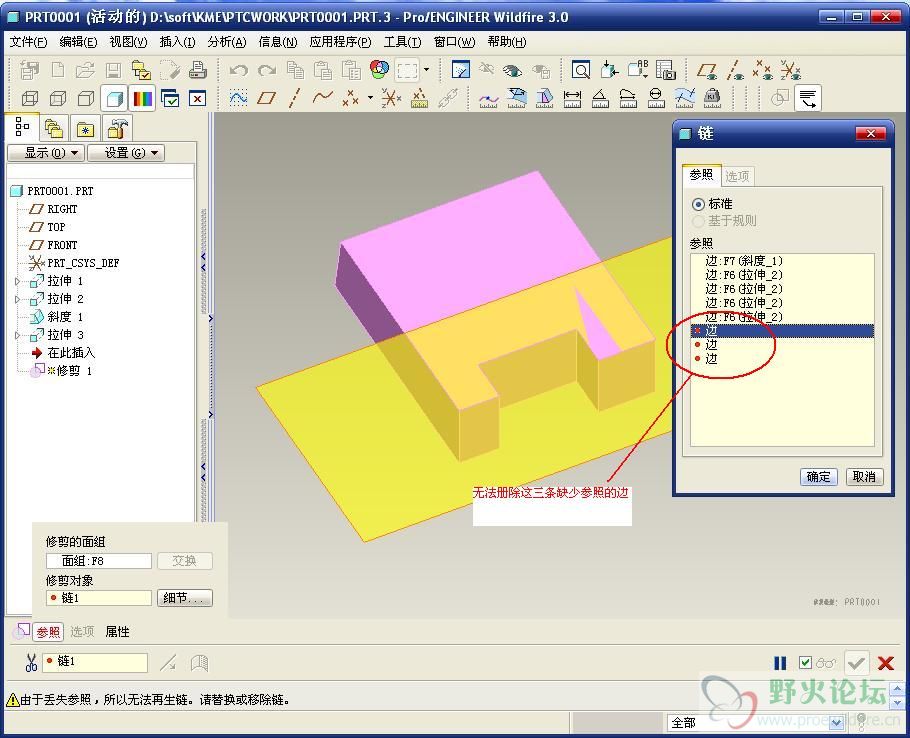
Task: Click the green checkmark to accept trim
Action: (x=857, y=663)
